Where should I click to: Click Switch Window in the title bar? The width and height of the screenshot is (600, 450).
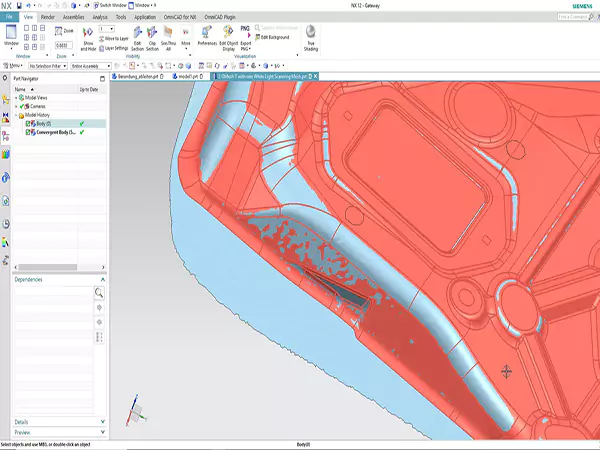110,5
